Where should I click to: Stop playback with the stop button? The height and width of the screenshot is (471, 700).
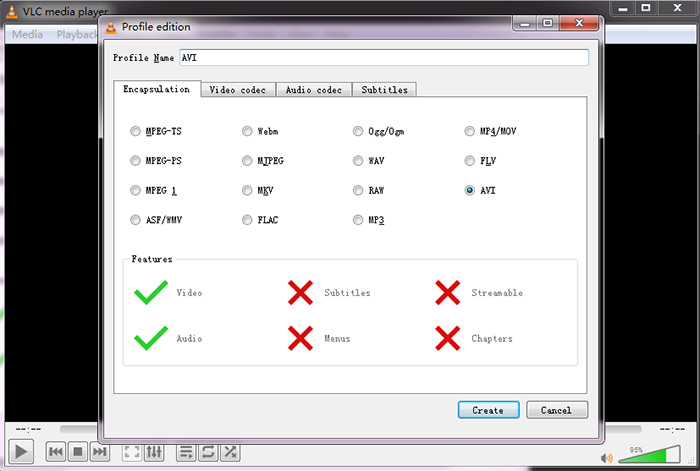click(78, 452)
